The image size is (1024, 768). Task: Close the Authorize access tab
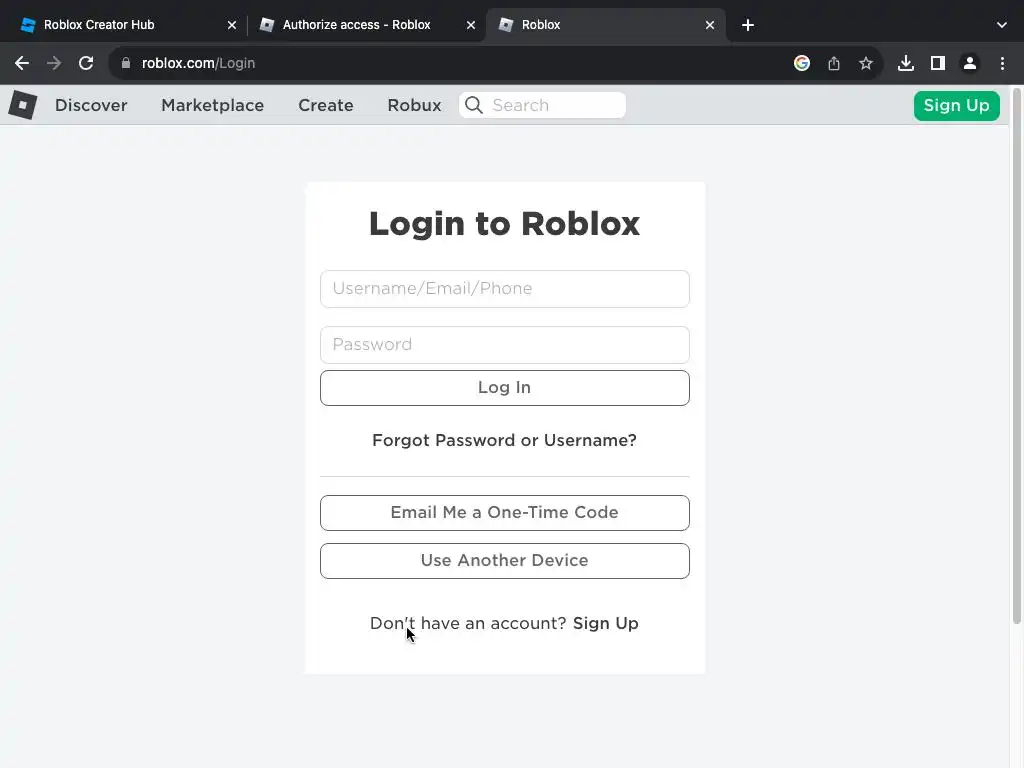click(x=471, y=25)
